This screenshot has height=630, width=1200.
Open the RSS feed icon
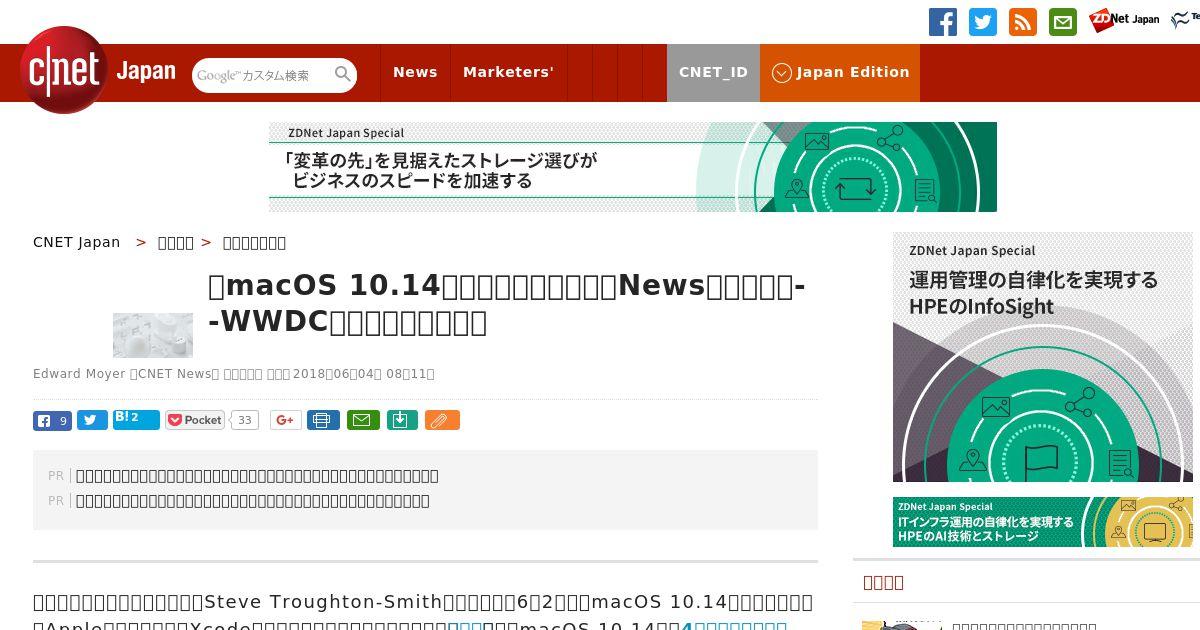pyautogui.click(x=1023, y=22)
